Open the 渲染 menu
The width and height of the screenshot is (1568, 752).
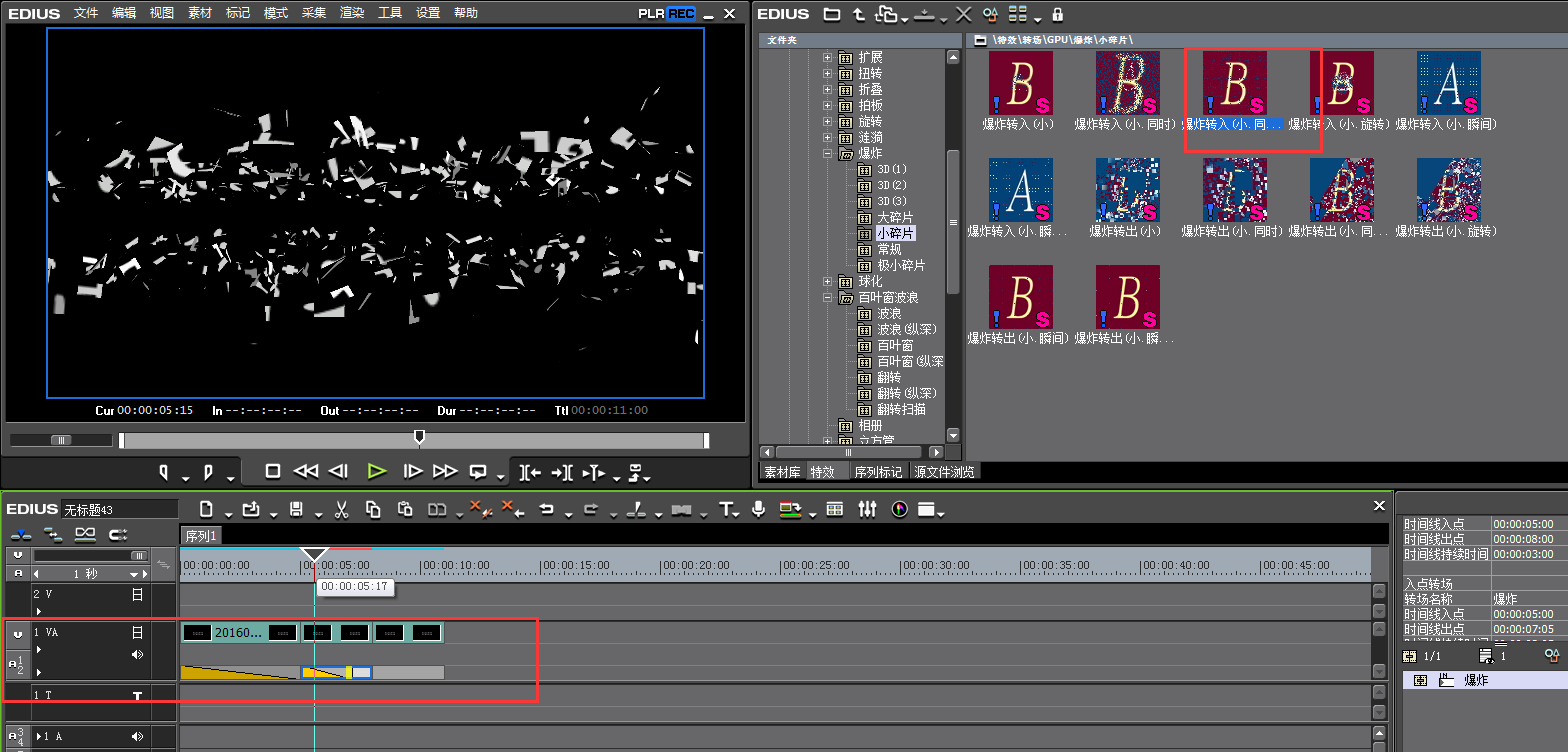(352, 13)
